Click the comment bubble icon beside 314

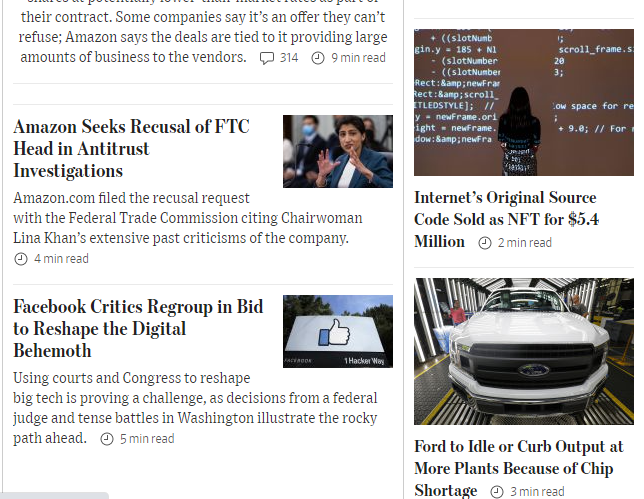tap(266, 58)
